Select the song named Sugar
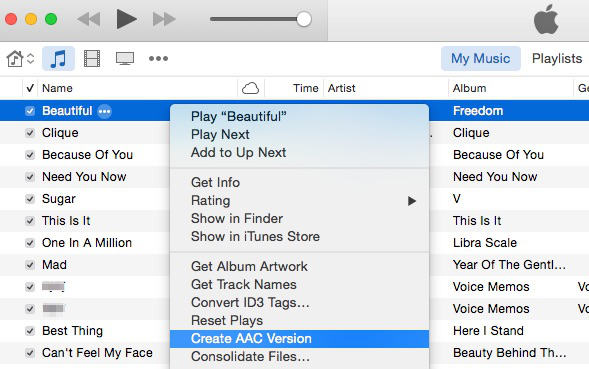589x369 pixels. (x=59, y=199)
